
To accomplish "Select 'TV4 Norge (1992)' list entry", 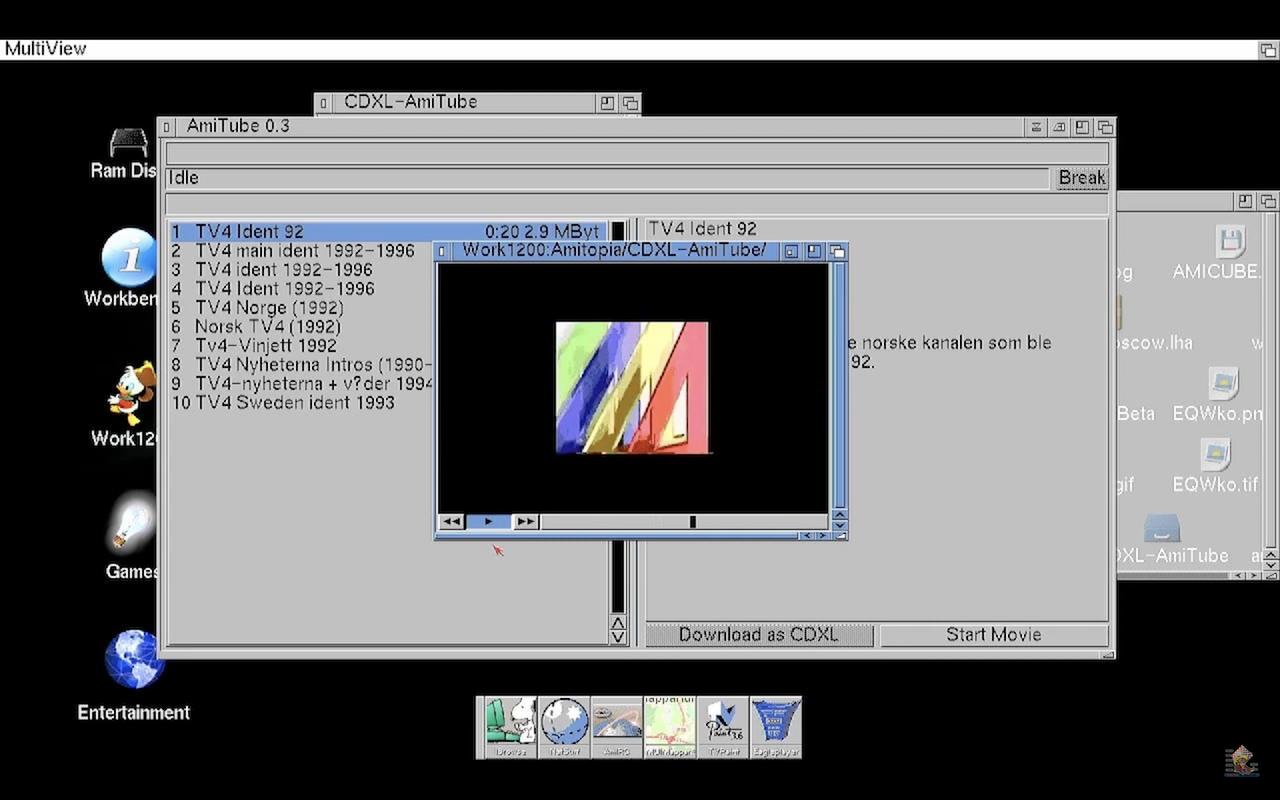I will tap(302, 307).
